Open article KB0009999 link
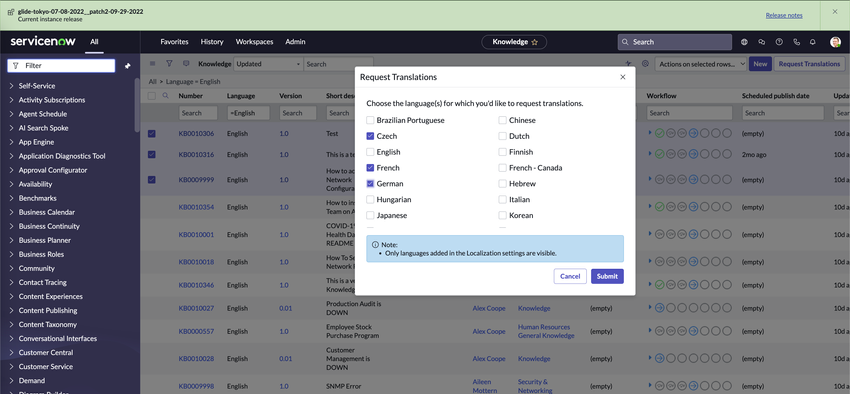Screen dimensions: 850x394 point(196,179)
